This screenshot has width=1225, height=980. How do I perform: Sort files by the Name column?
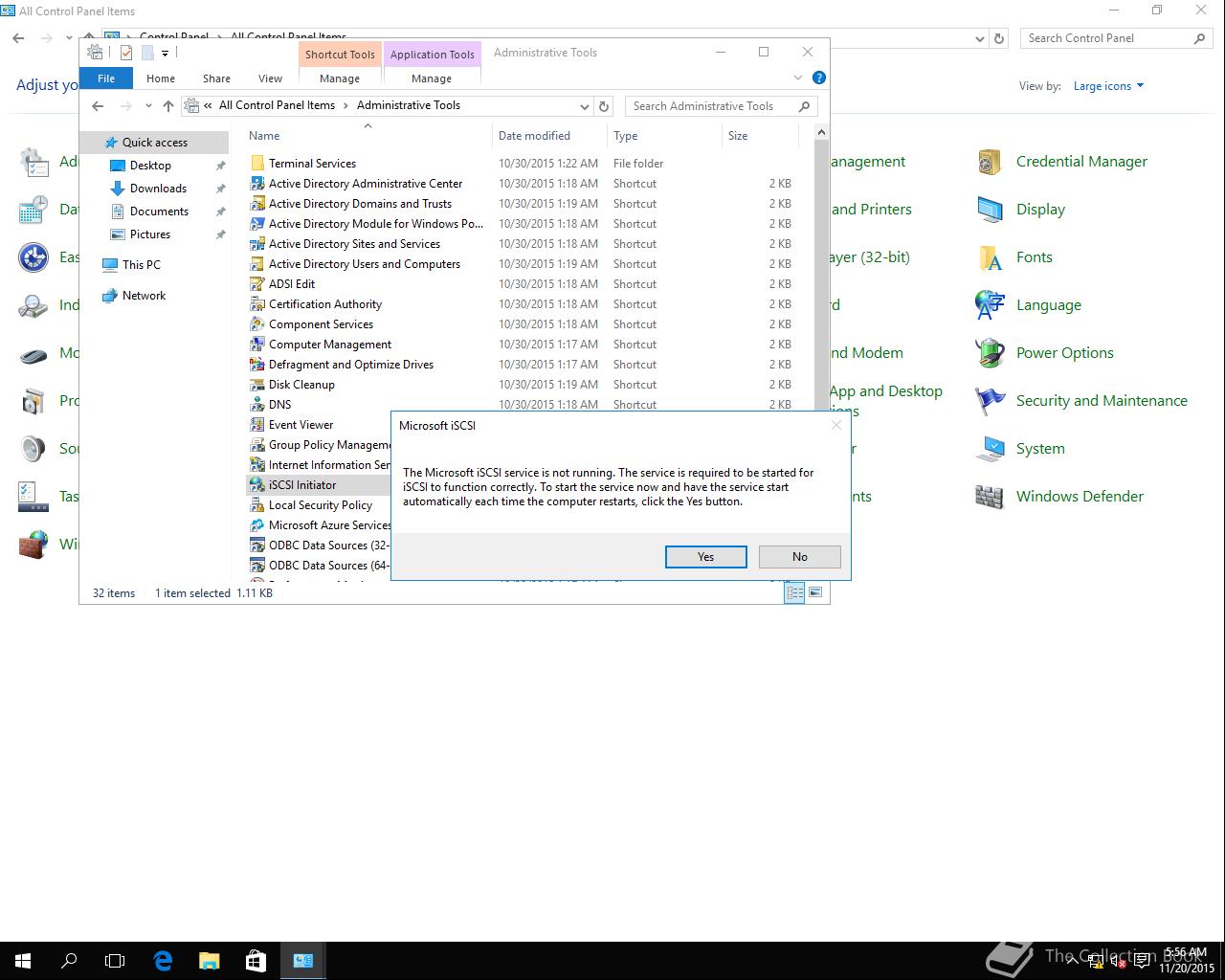tap(264, 136)
